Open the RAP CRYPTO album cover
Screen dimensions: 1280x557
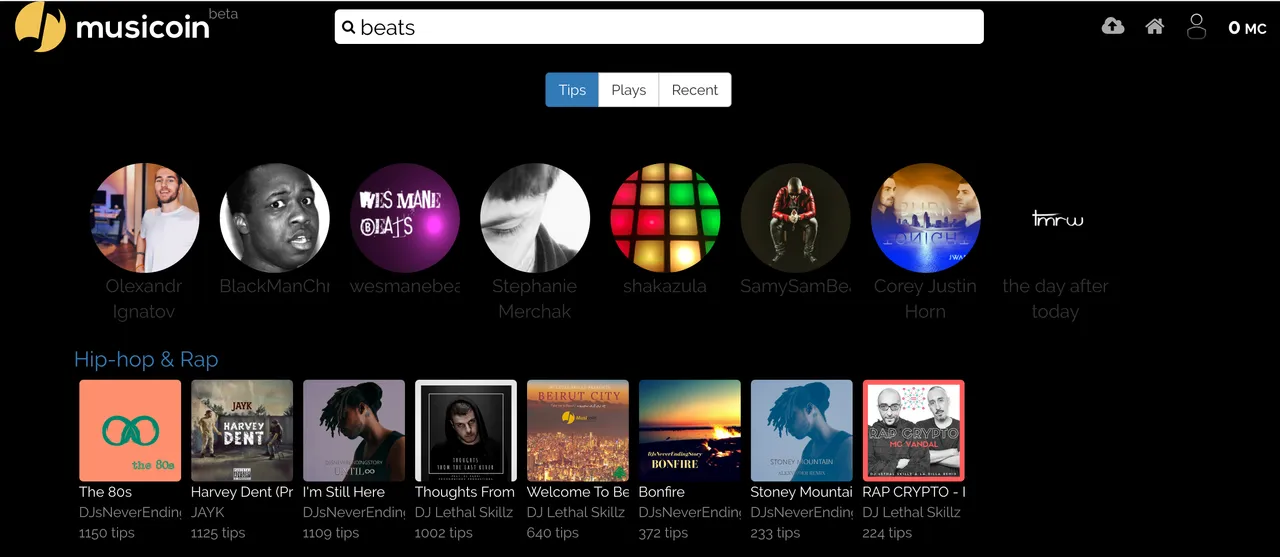click(x=914, y=431)
